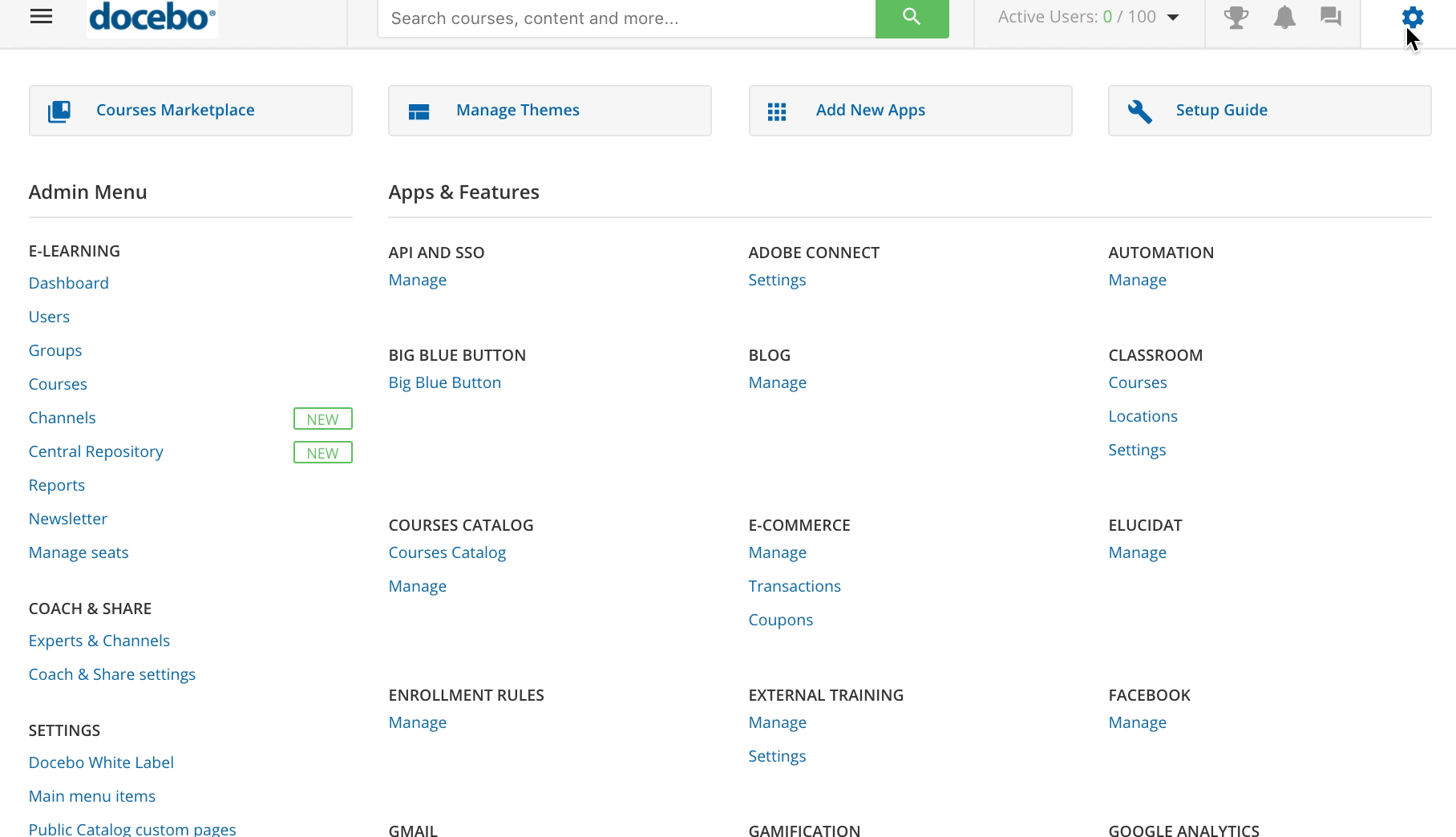Click the search input field
Screen dimensions: 1456x837
625,17
